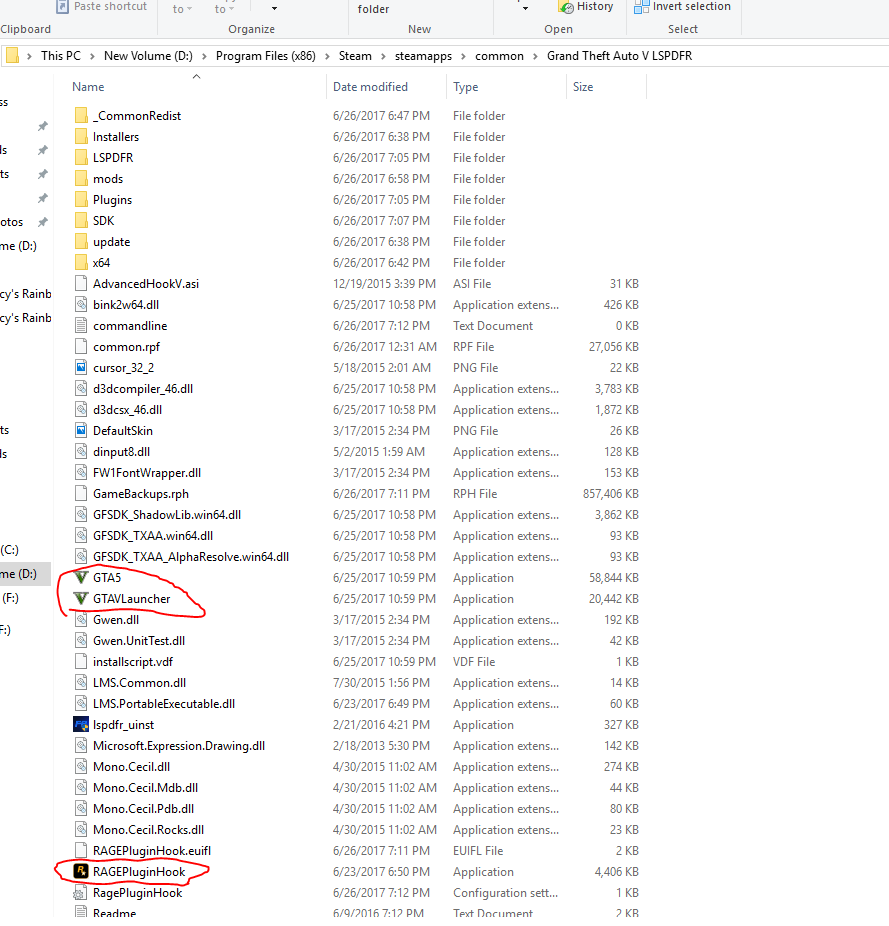Expand the chevron after steamapps breadcrumb
Viewport: 889px width, 926px height.
(x=463, y=56)
